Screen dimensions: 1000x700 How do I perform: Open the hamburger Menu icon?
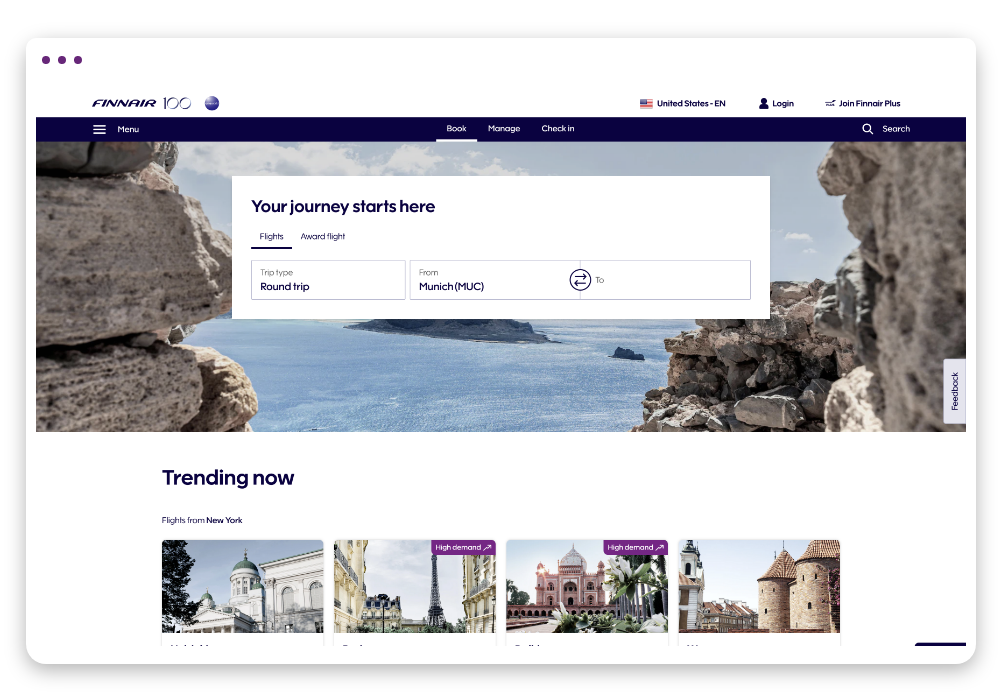[99, 129]
